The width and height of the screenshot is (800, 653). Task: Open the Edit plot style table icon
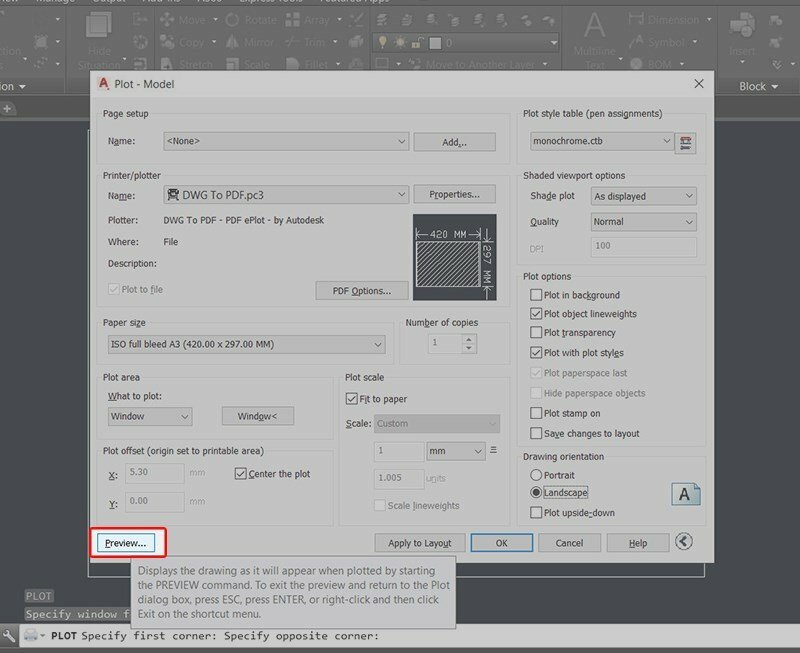(686, 142)
